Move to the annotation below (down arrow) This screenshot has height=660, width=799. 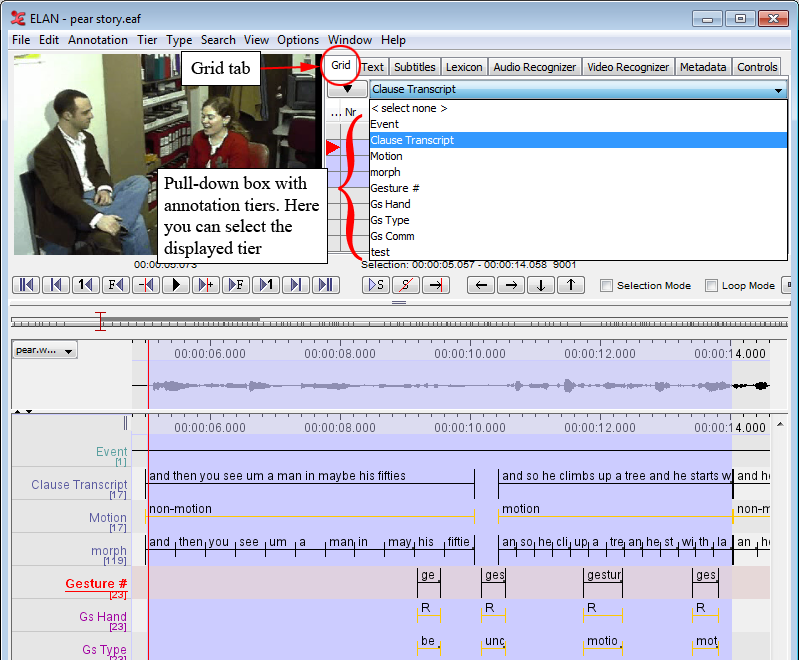click(541, 285)
